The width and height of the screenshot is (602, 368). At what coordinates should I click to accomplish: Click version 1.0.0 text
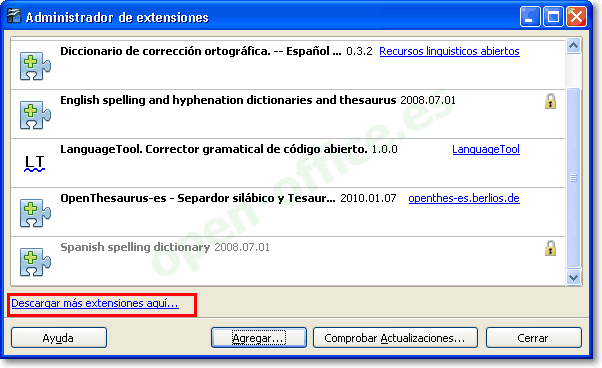click(x=384, y=149)
